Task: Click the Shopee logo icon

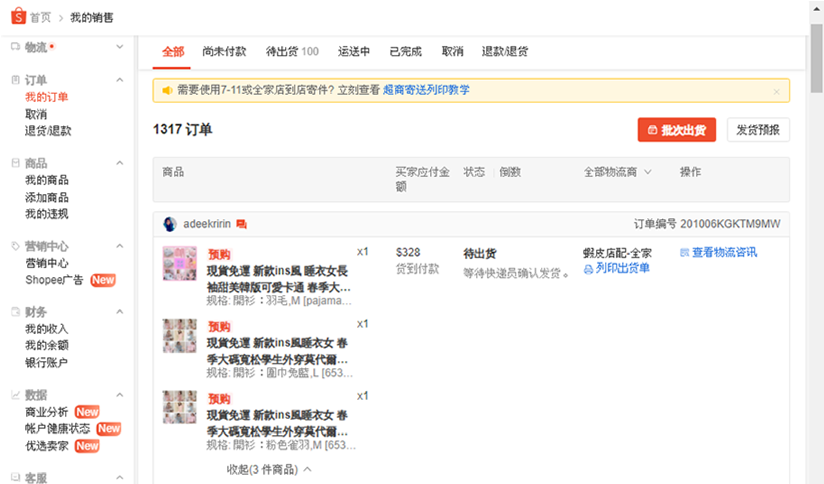Action: point(16,17)
